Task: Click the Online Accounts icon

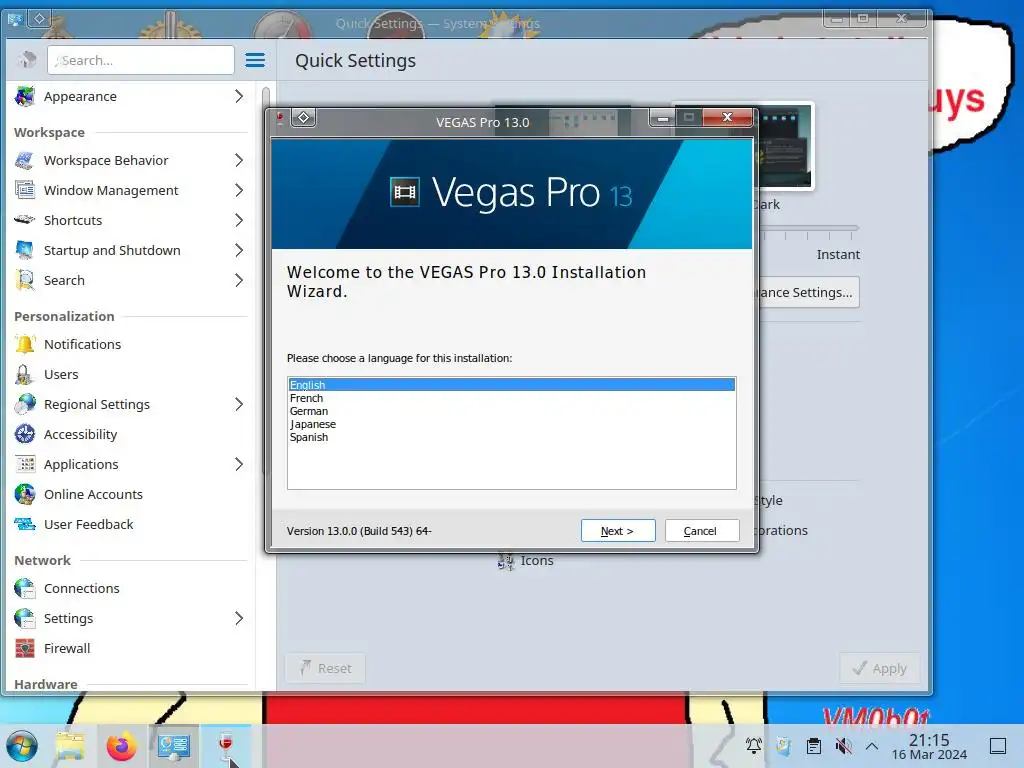Action: [25, 494]
